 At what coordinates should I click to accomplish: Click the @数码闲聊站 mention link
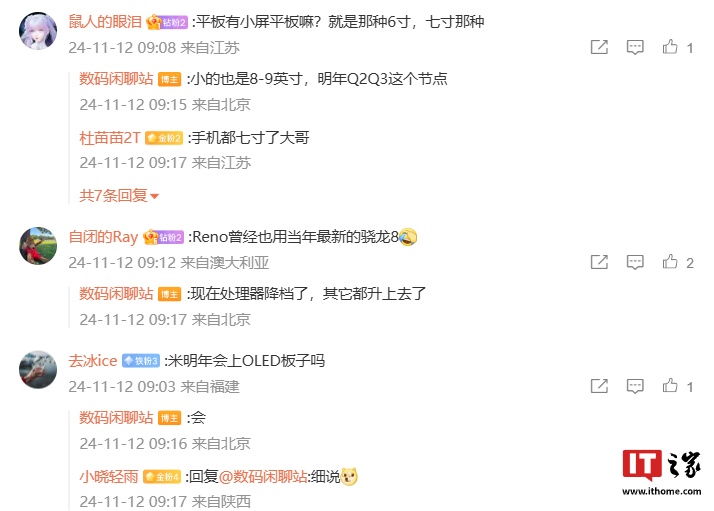[x=263, y=477]
